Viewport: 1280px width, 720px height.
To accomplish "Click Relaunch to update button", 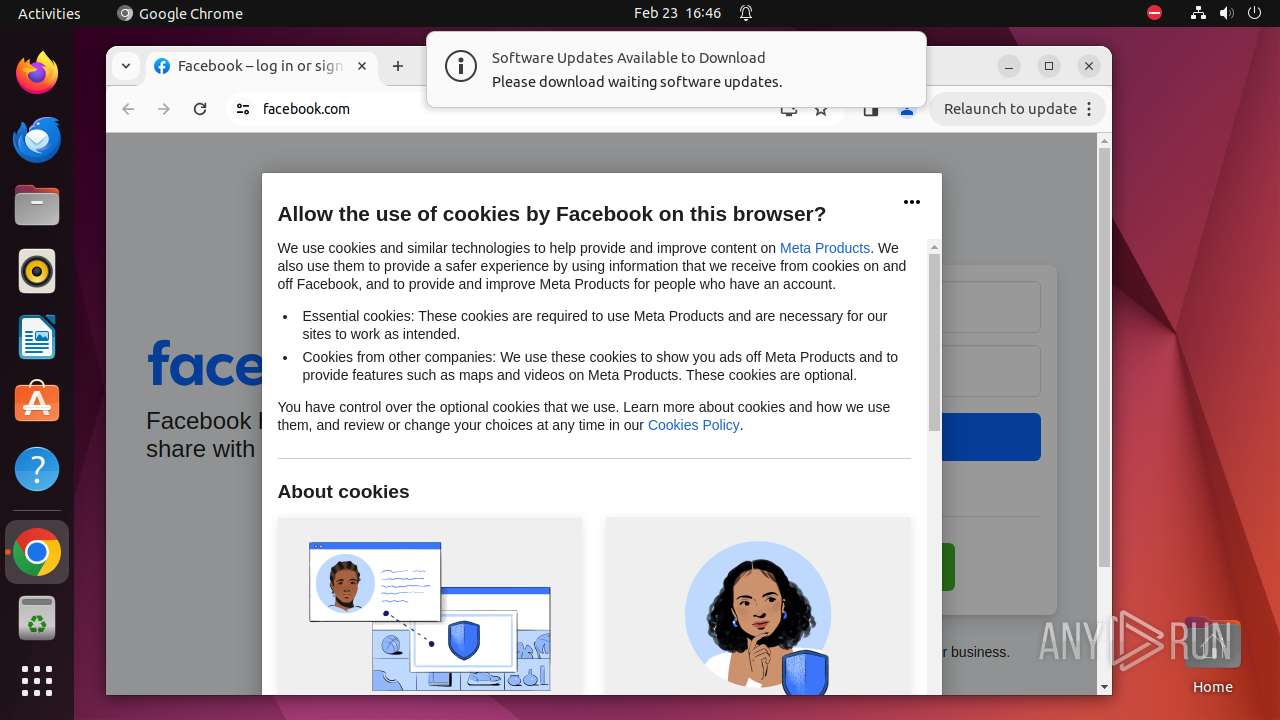I will [x=1018, y=109].
